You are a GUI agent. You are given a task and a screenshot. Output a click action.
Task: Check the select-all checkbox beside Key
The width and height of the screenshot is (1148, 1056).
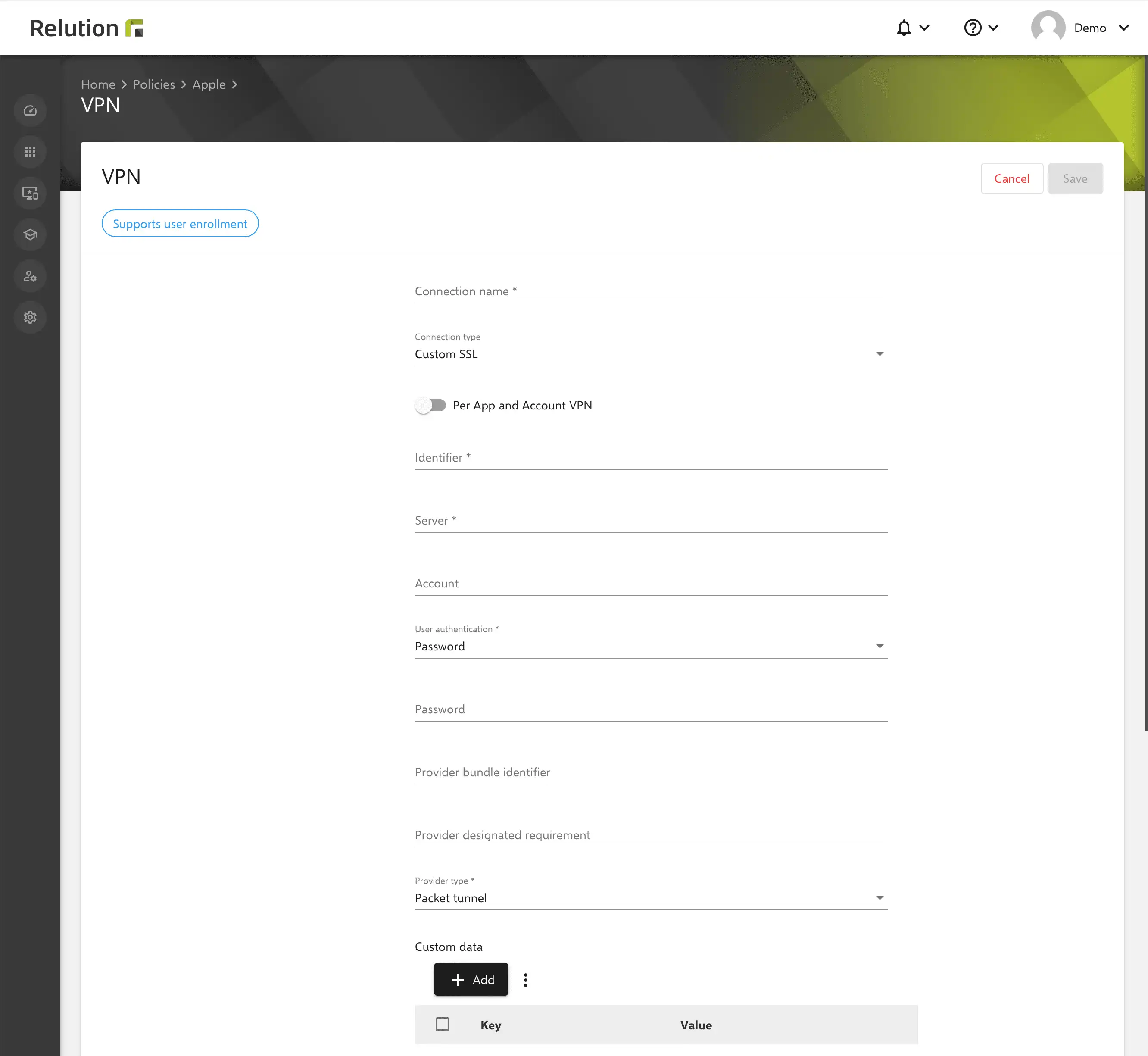[442, 1024]
